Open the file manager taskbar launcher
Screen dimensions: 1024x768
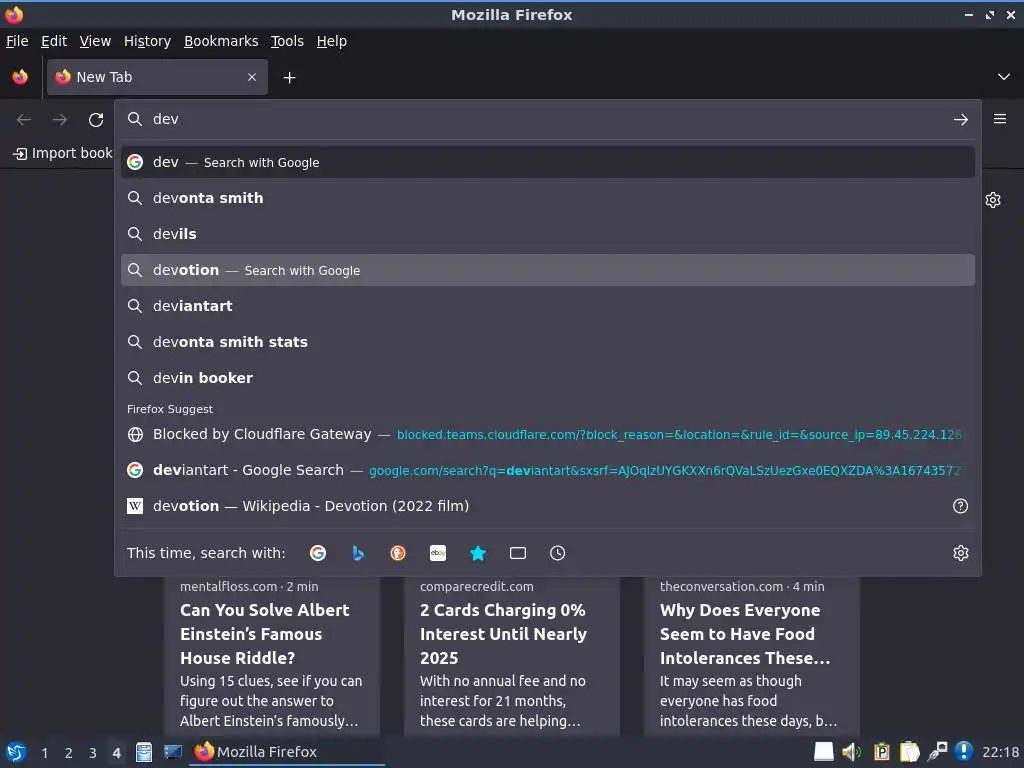pyautogui.click(x=144, y=752)
